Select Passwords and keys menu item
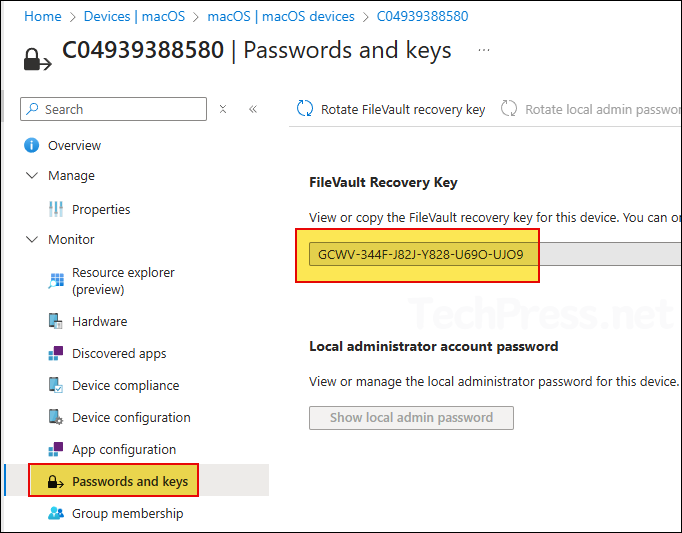 click(130, 482)
